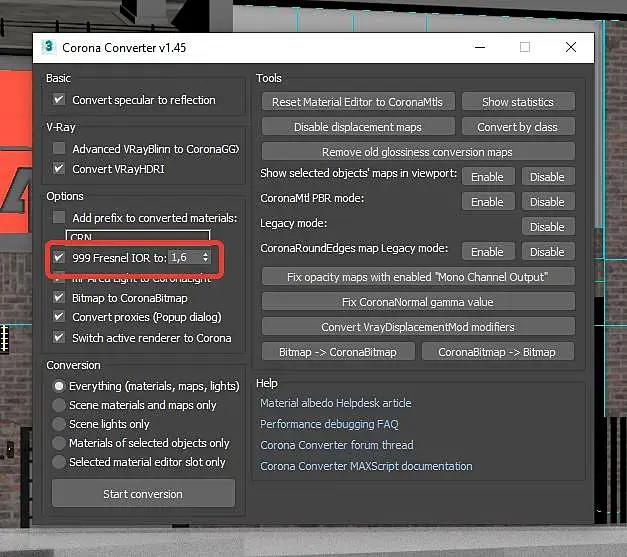Enable CoronaRoundEdges map Legacy mode
This screenshot has height=557, width=627.
[488, 252]
